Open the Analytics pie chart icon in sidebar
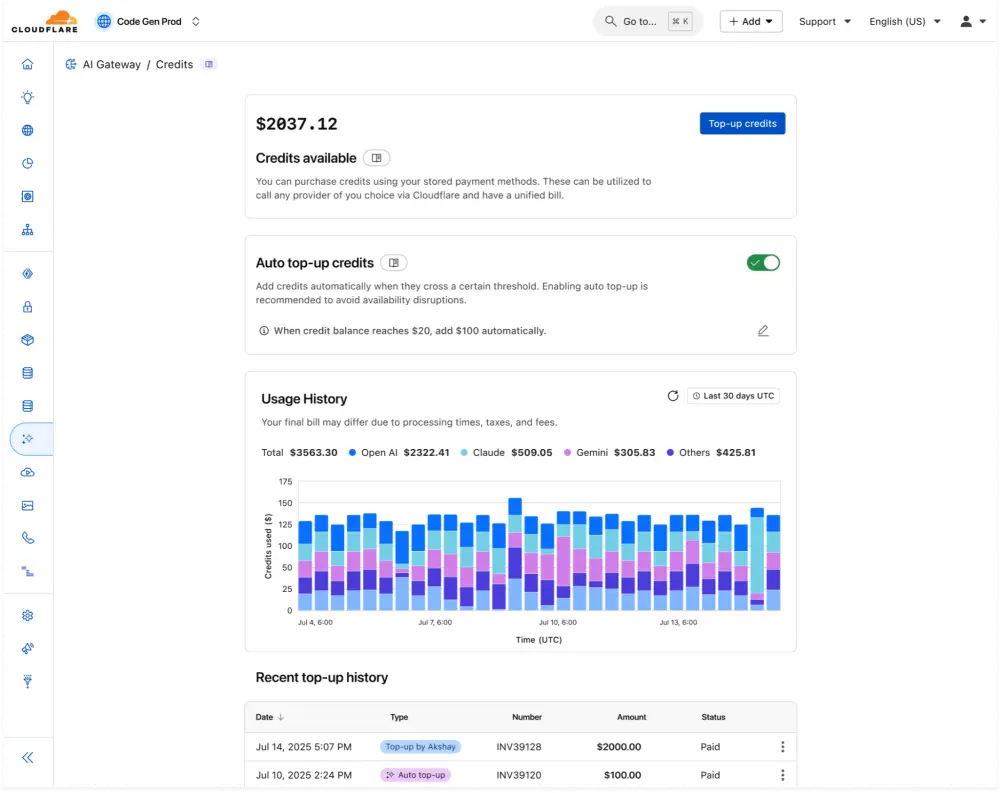The height and width of the screenshot is (793, 1000). 28,163
